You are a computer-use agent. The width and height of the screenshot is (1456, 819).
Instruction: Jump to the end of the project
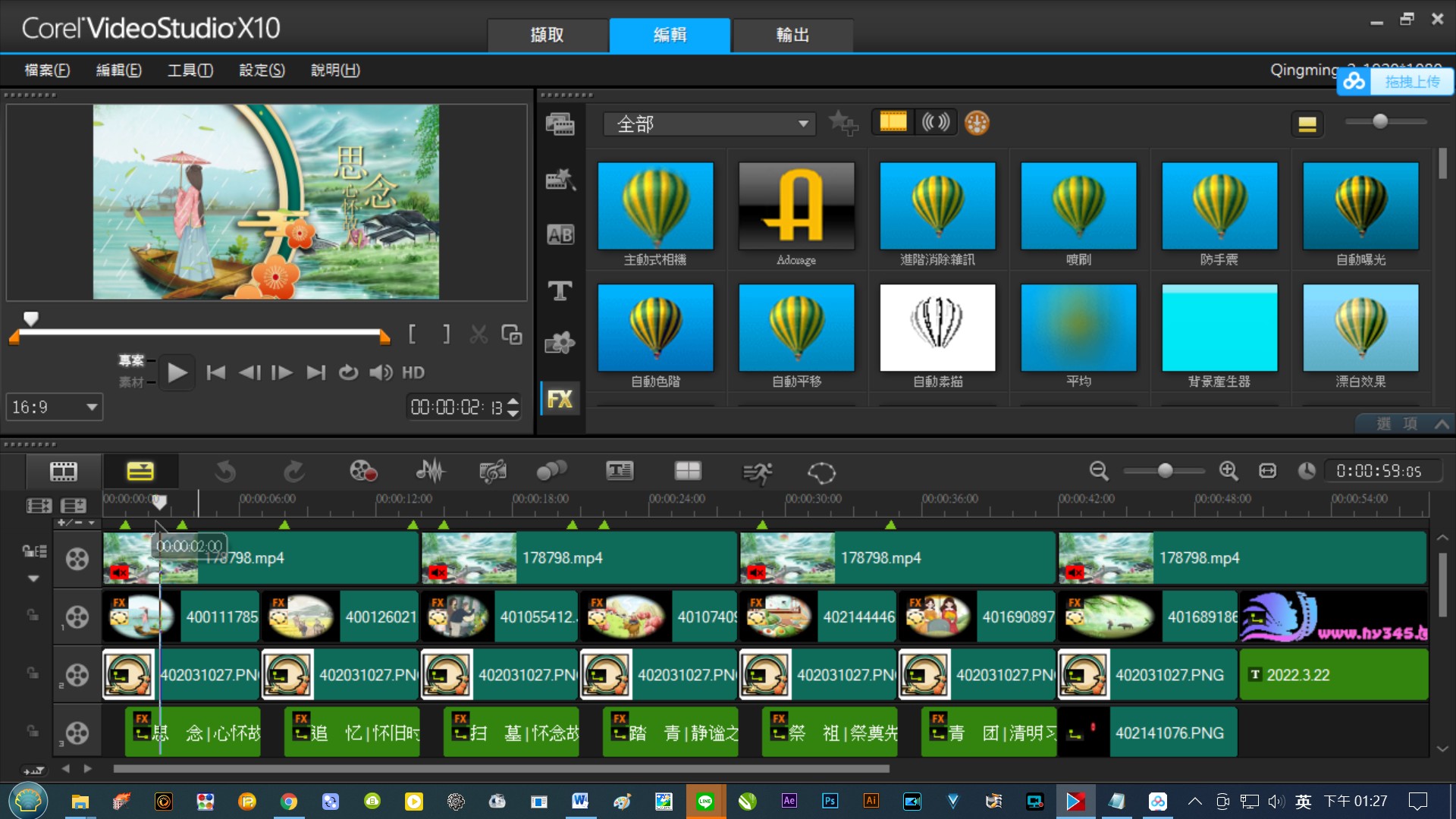pos(315,372)
